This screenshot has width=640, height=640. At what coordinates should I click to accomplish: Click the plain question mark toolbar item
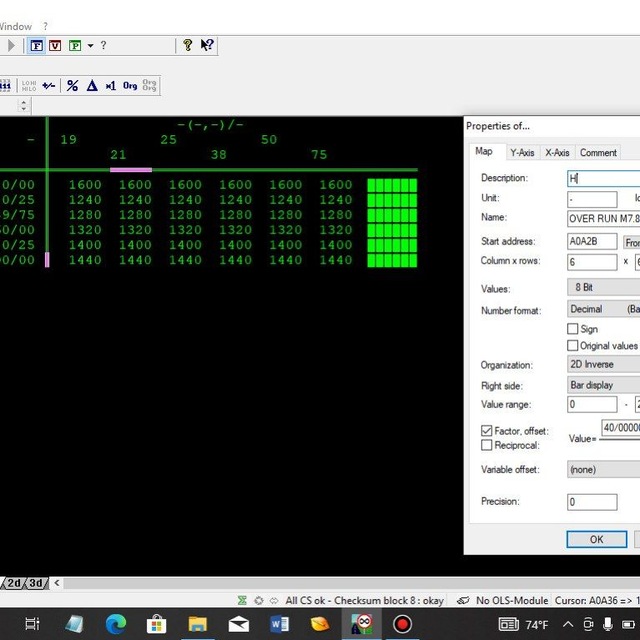click(x=103, y=45)
